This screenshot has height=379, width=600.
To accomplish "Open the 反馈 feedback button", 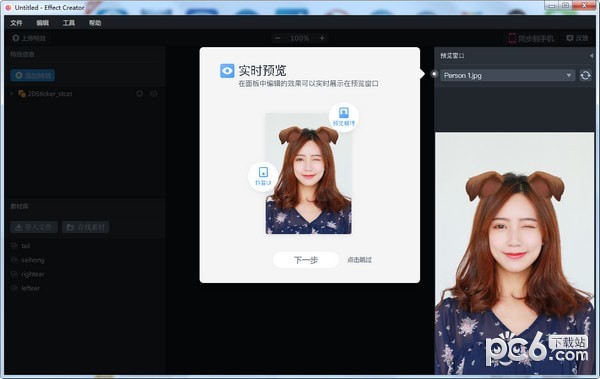I will pos(577,38).
